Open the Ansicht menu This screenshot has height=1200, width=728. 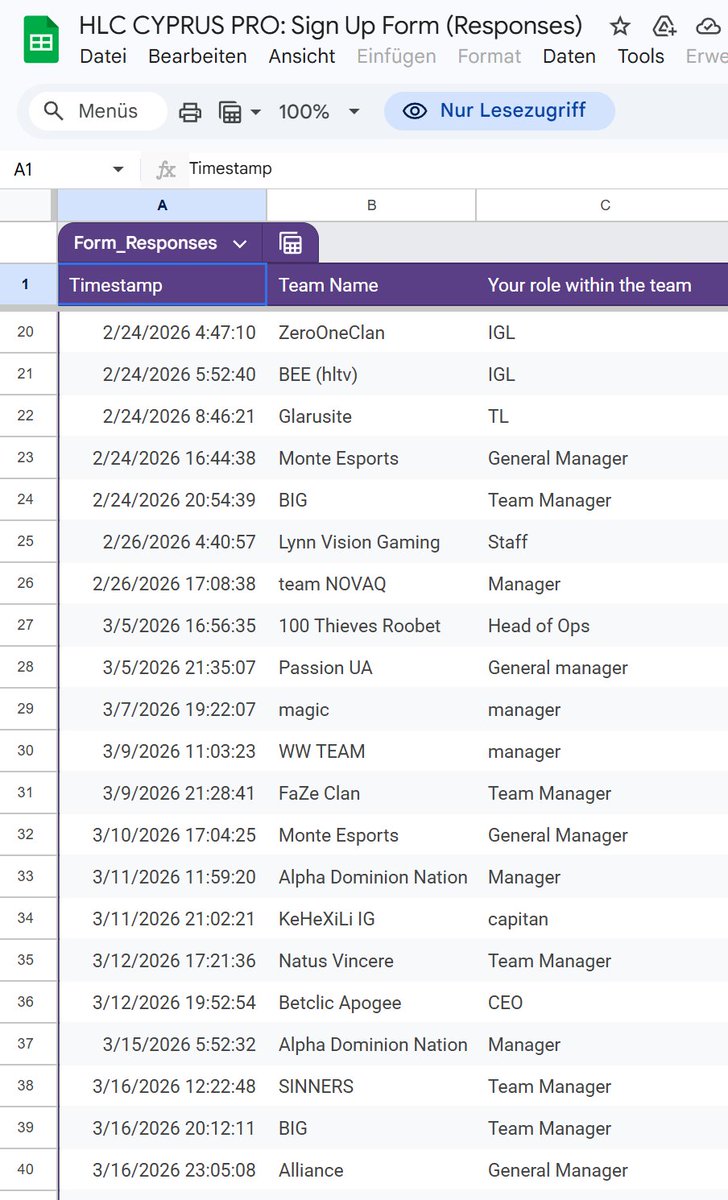click(x=302, y=56)
